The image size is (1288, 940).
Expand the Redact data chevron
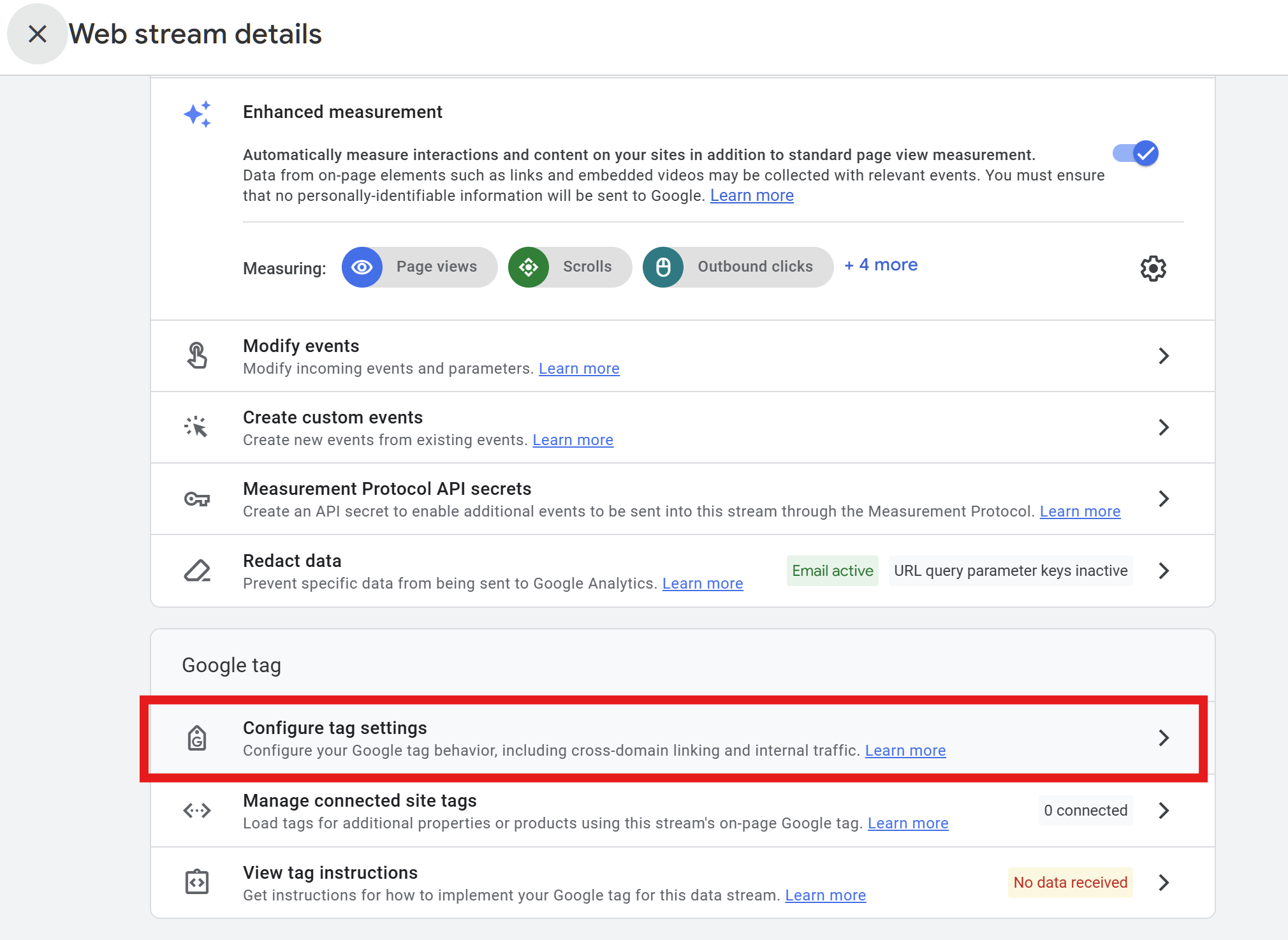(1164, 571)
